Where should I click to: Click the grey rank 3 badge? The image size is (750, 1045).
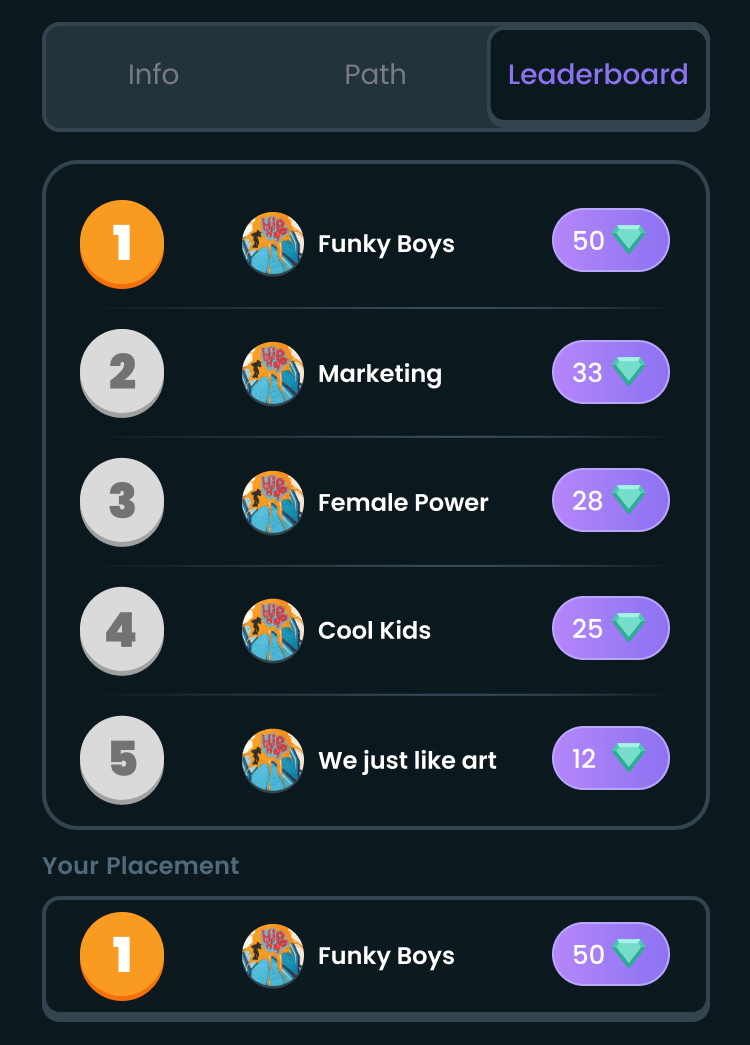(x=122, y=502)
